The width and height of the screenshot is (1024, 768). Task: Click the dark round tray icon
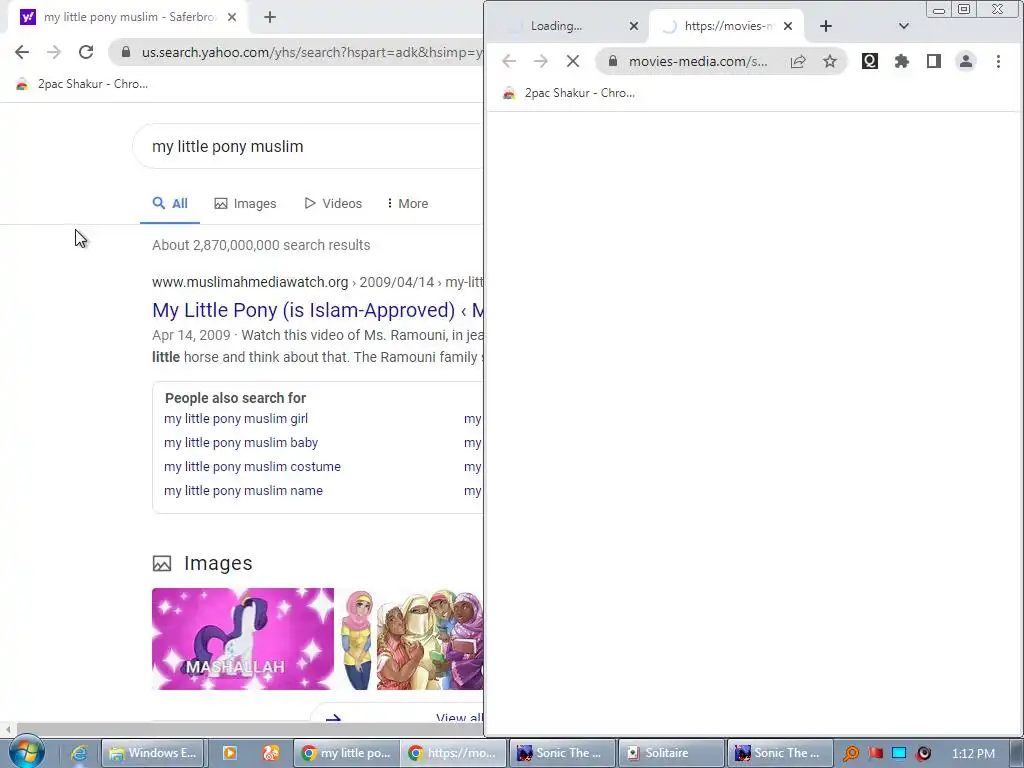(923, 754)
